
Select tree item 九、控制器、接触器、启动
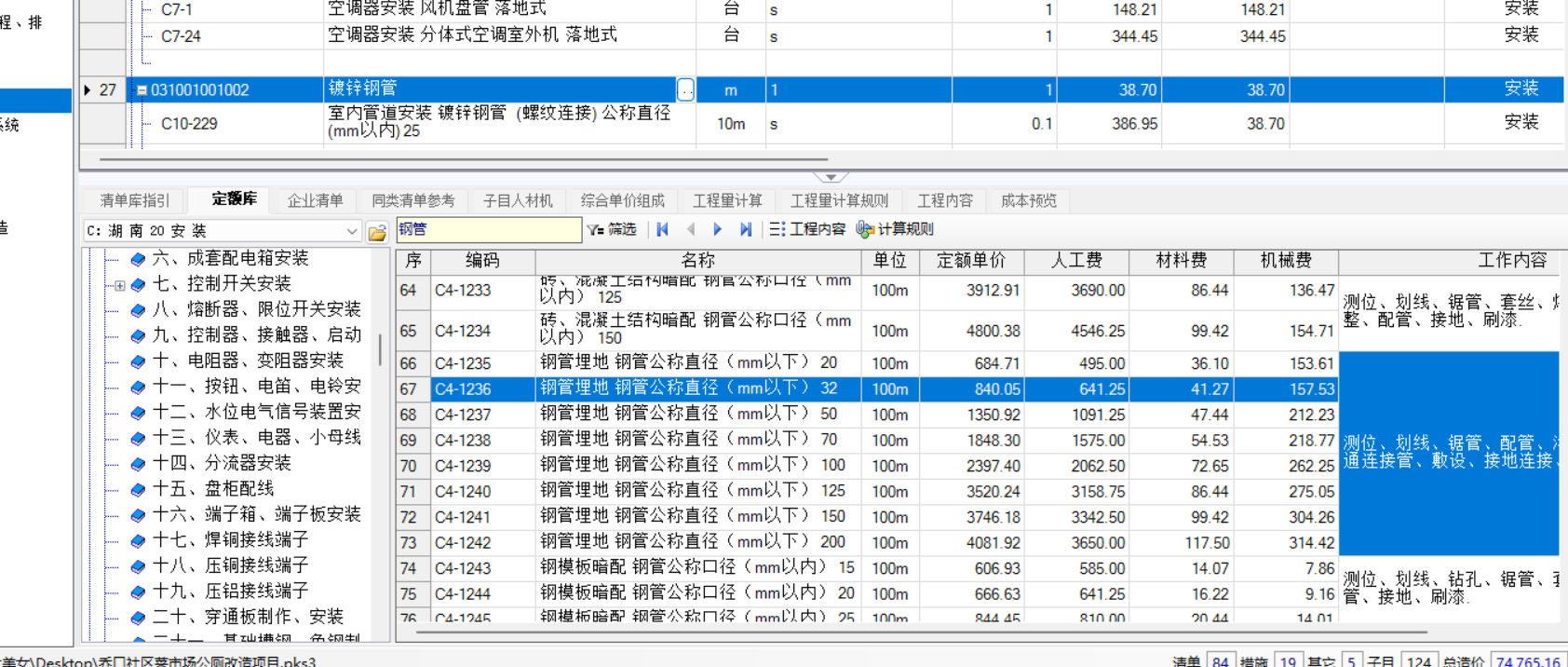[256, 335]
